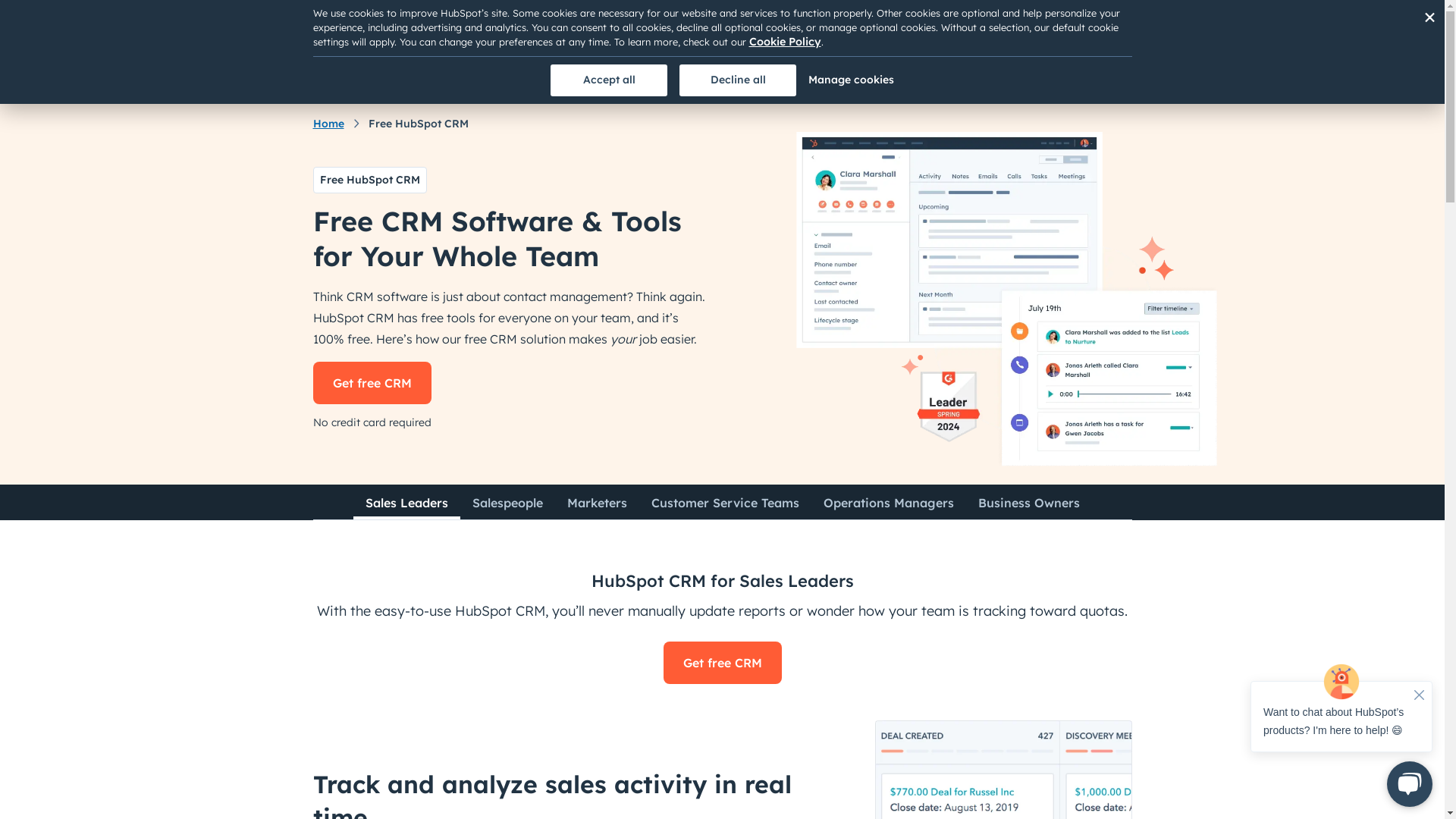This screenshot has width=1456, height=819.
Task: Expand the Manage cookies options
Action: (x=851, y=80)
